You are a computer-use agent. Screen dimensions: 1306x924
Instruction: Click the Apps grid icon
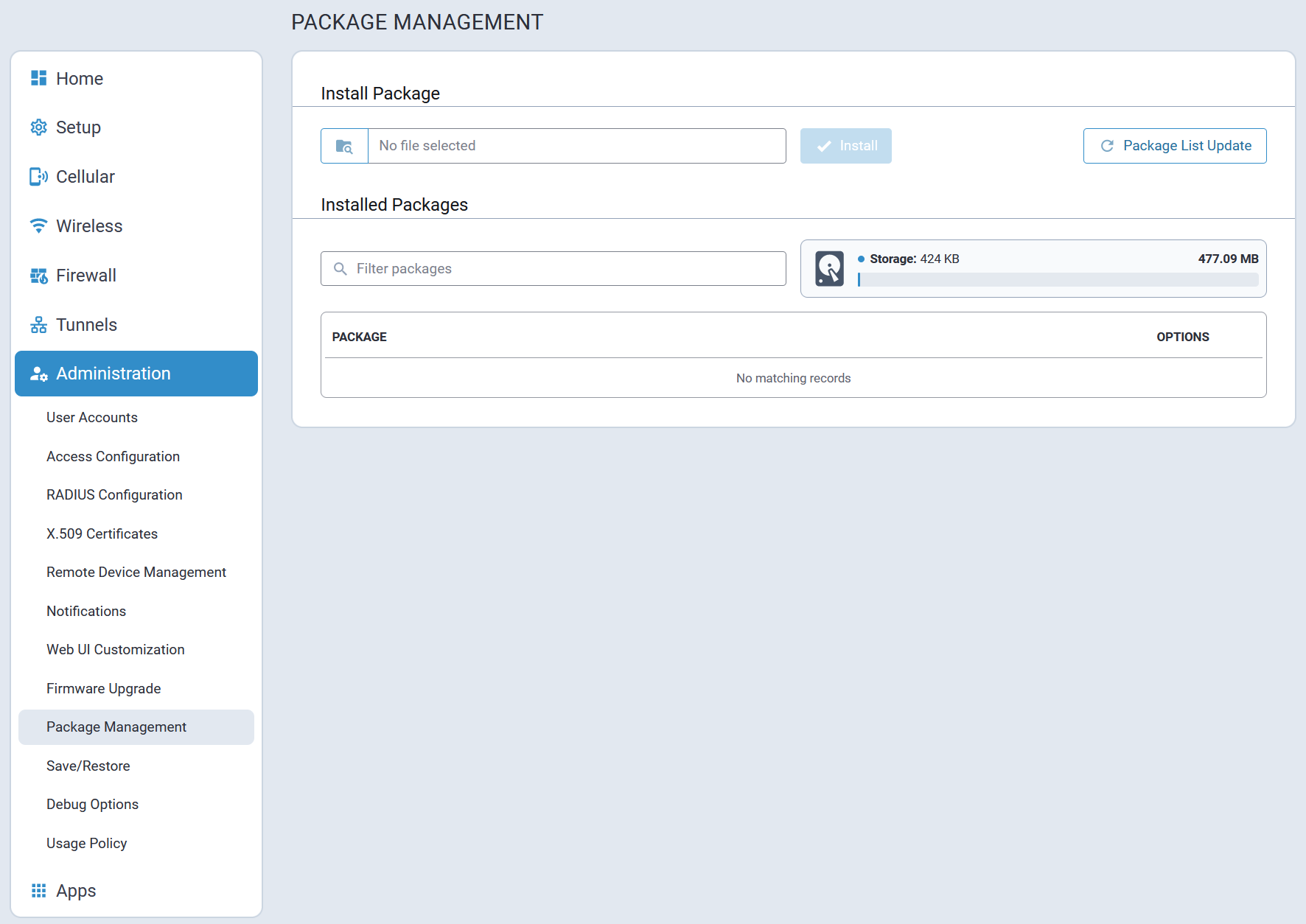38,891
